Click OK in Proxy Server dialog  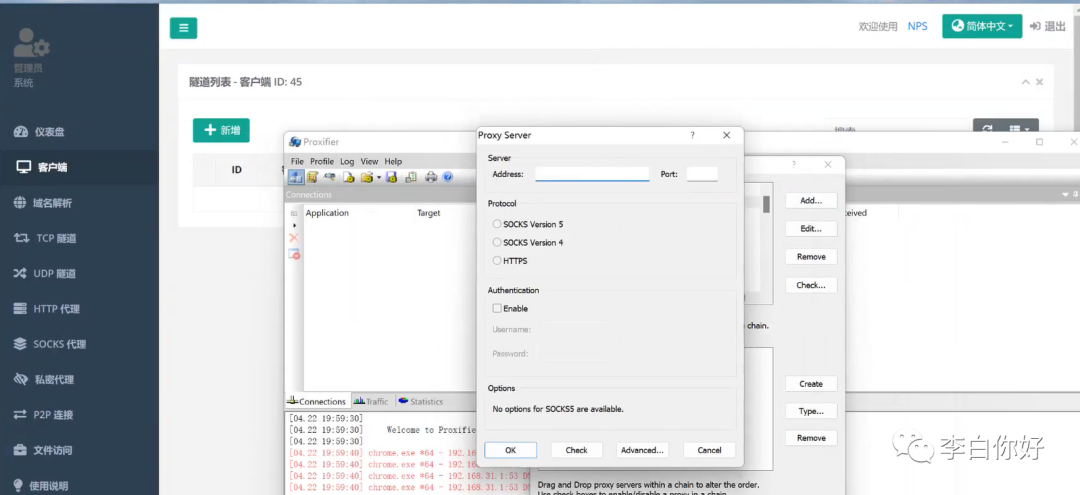(x=510, y=450)
